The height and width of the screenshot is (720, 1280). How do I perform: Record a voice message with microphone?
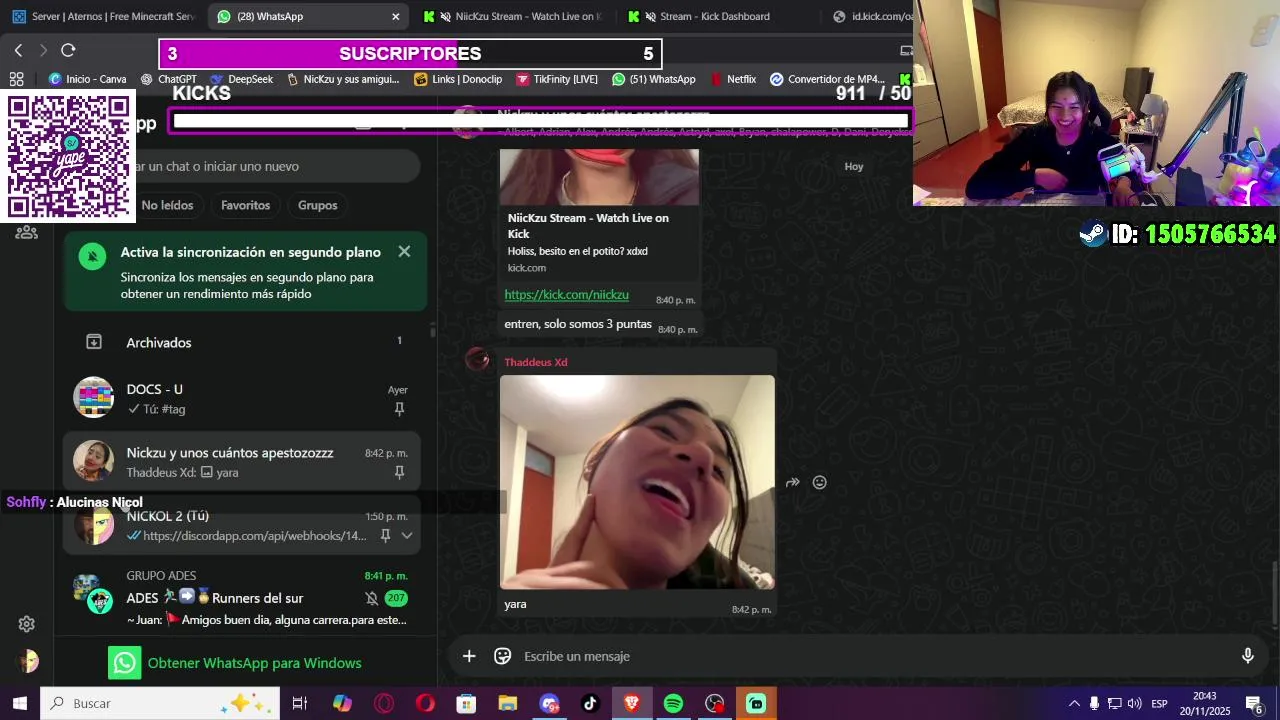[x=1247, y=656]
